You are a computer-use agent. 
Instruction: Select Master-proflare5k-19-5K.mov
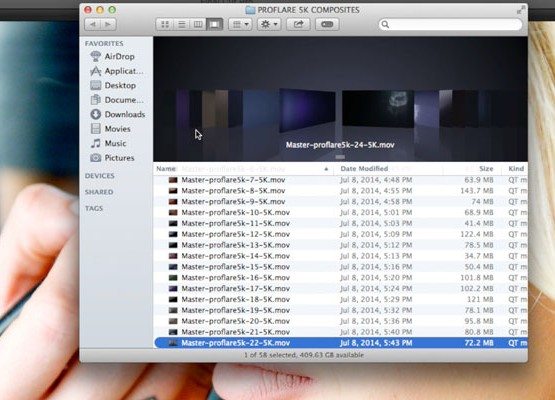(341, 310)
